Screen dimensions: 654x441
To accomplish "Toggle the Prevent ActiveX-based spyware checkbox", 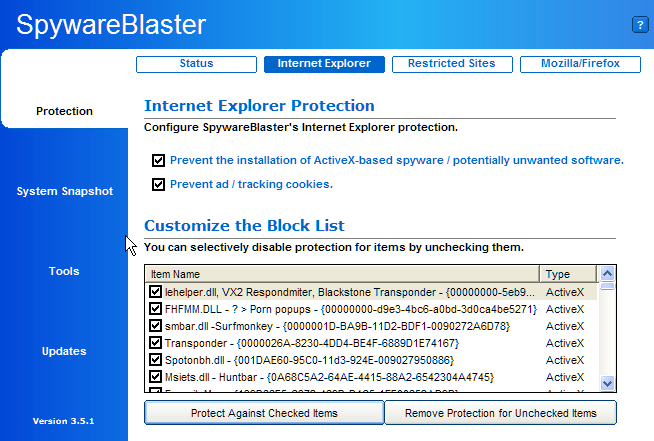I will 158,161.
